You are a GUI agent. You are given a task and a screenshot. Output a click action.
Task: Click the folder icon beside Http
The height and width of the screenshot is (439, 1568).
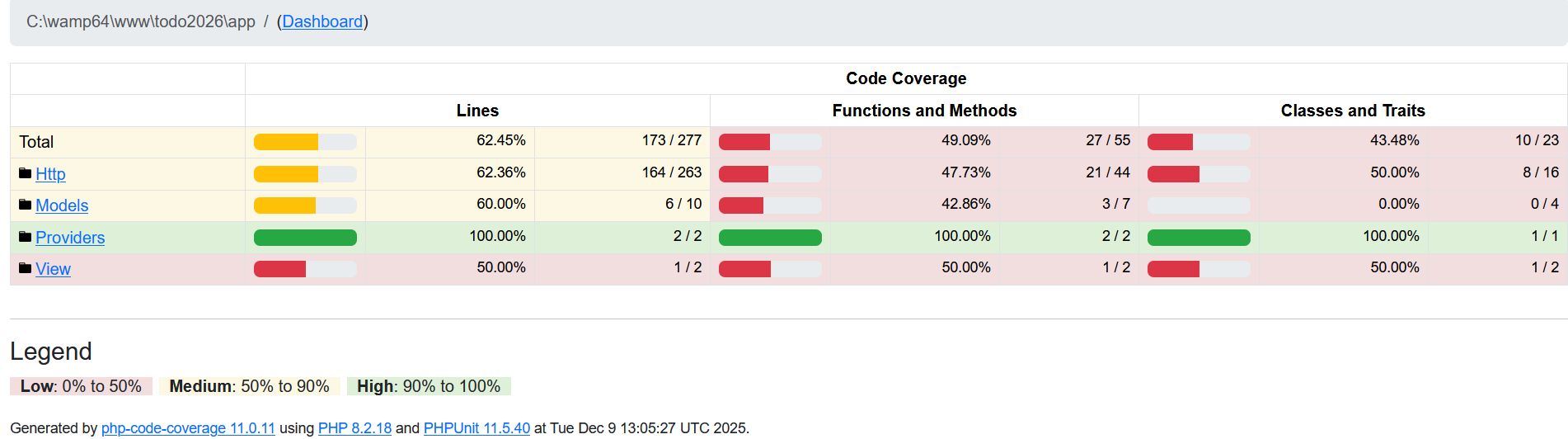click(x=25, y=173)
